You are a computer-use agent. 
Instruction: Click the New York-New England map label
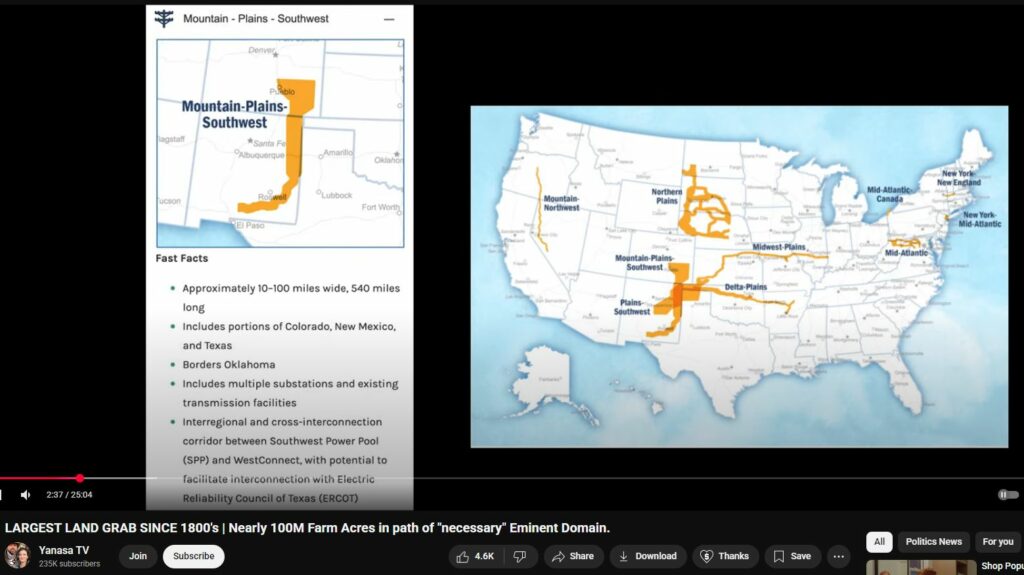[959, 178]
